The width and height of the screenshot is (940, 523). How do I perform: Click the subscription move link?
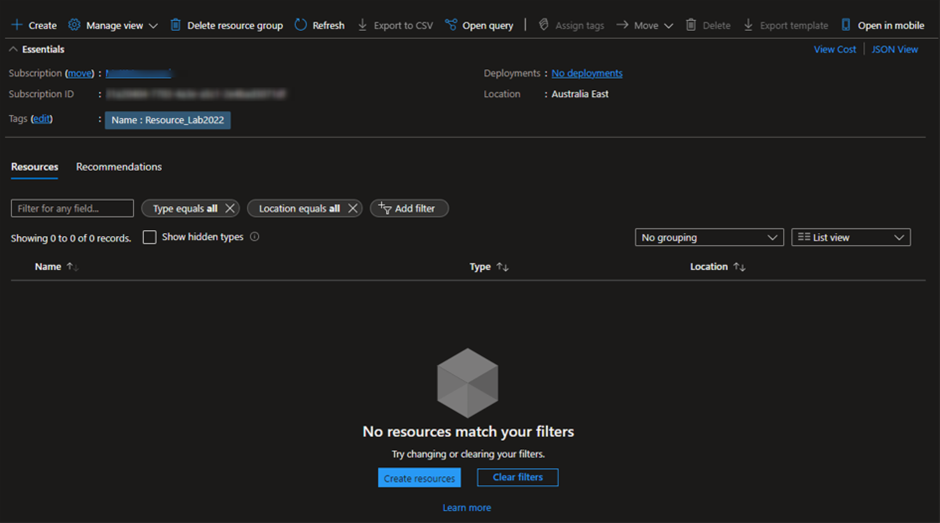tap(80, 73)
